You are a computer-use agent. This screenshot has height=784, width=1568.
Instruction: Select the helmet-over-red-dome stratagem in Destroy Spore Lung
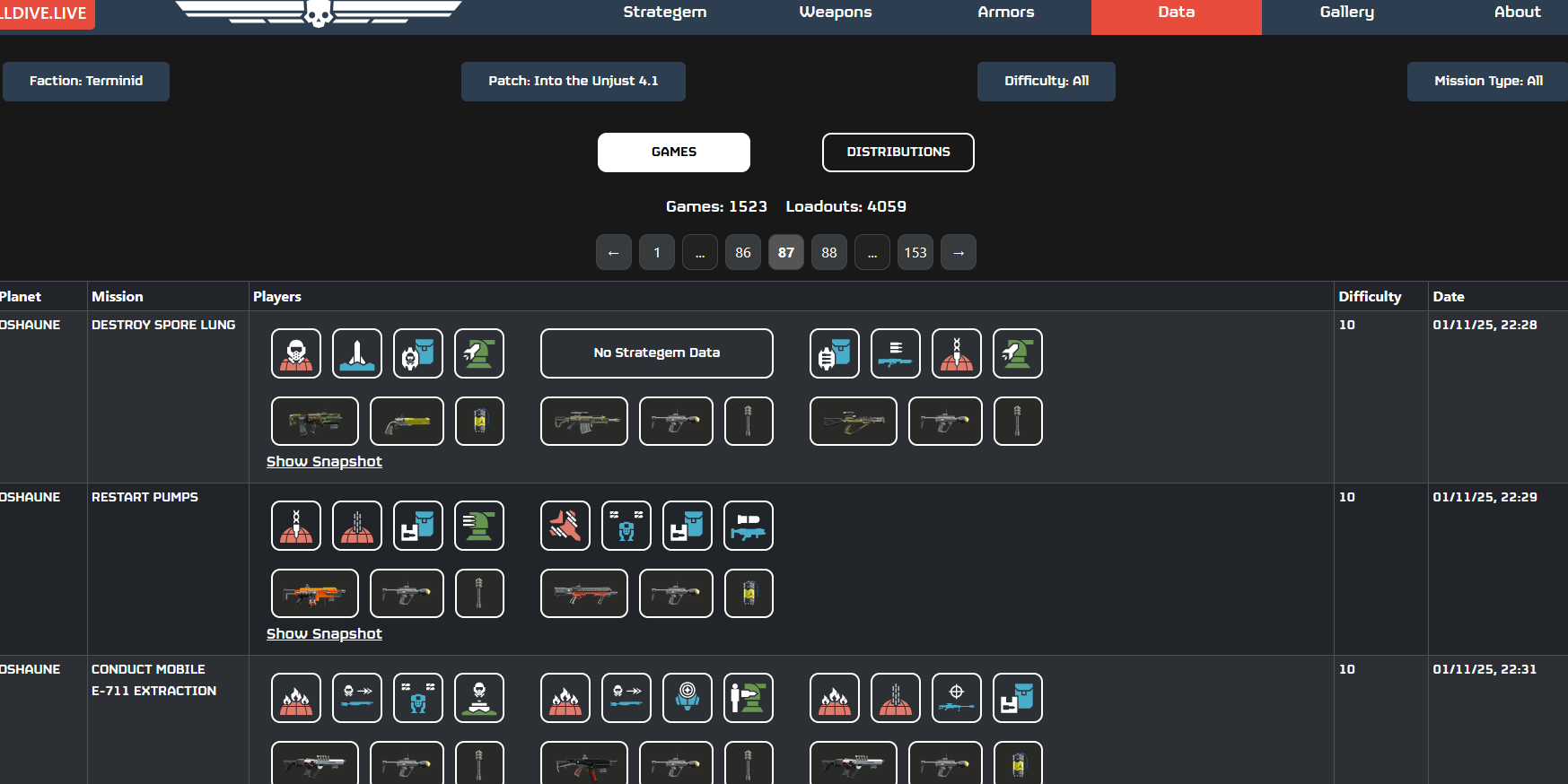pyautogui.click(x=296, y=353)
